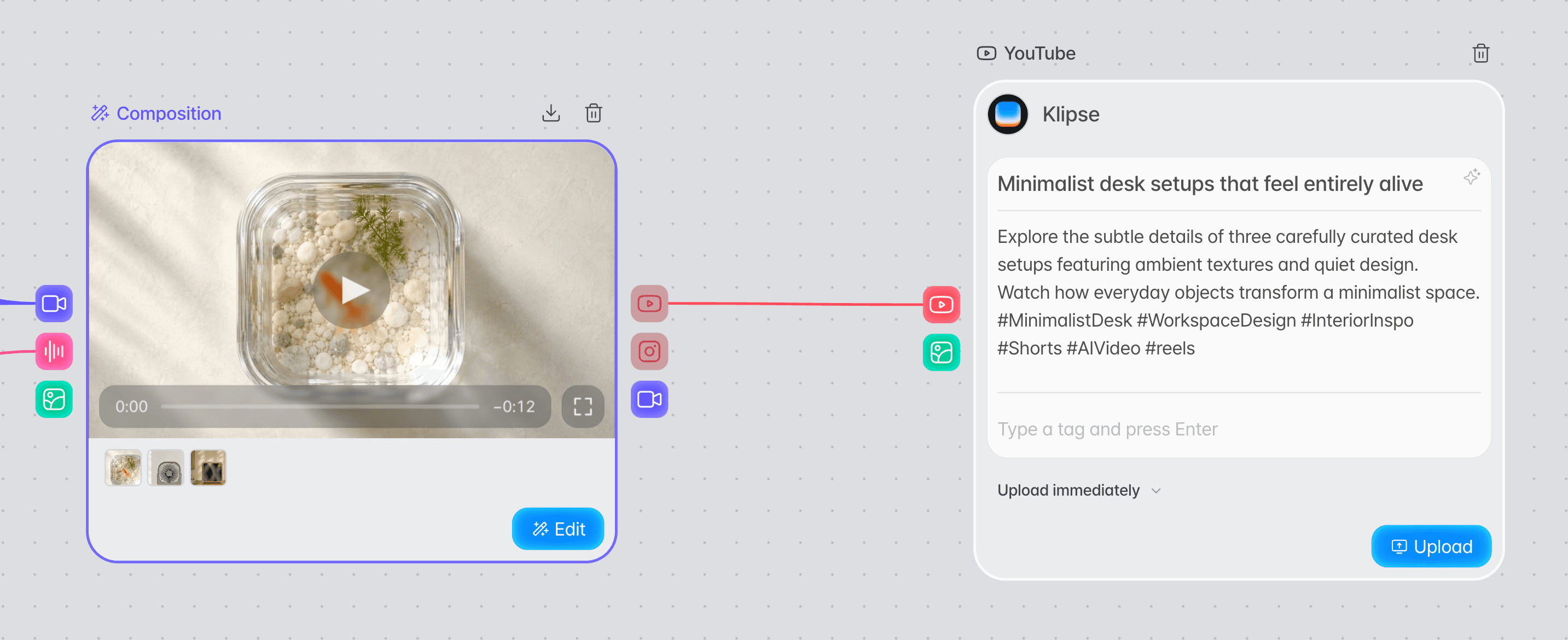Click the Upload button
Screen dimensions: 1568x640
[x=1432, y=546]
